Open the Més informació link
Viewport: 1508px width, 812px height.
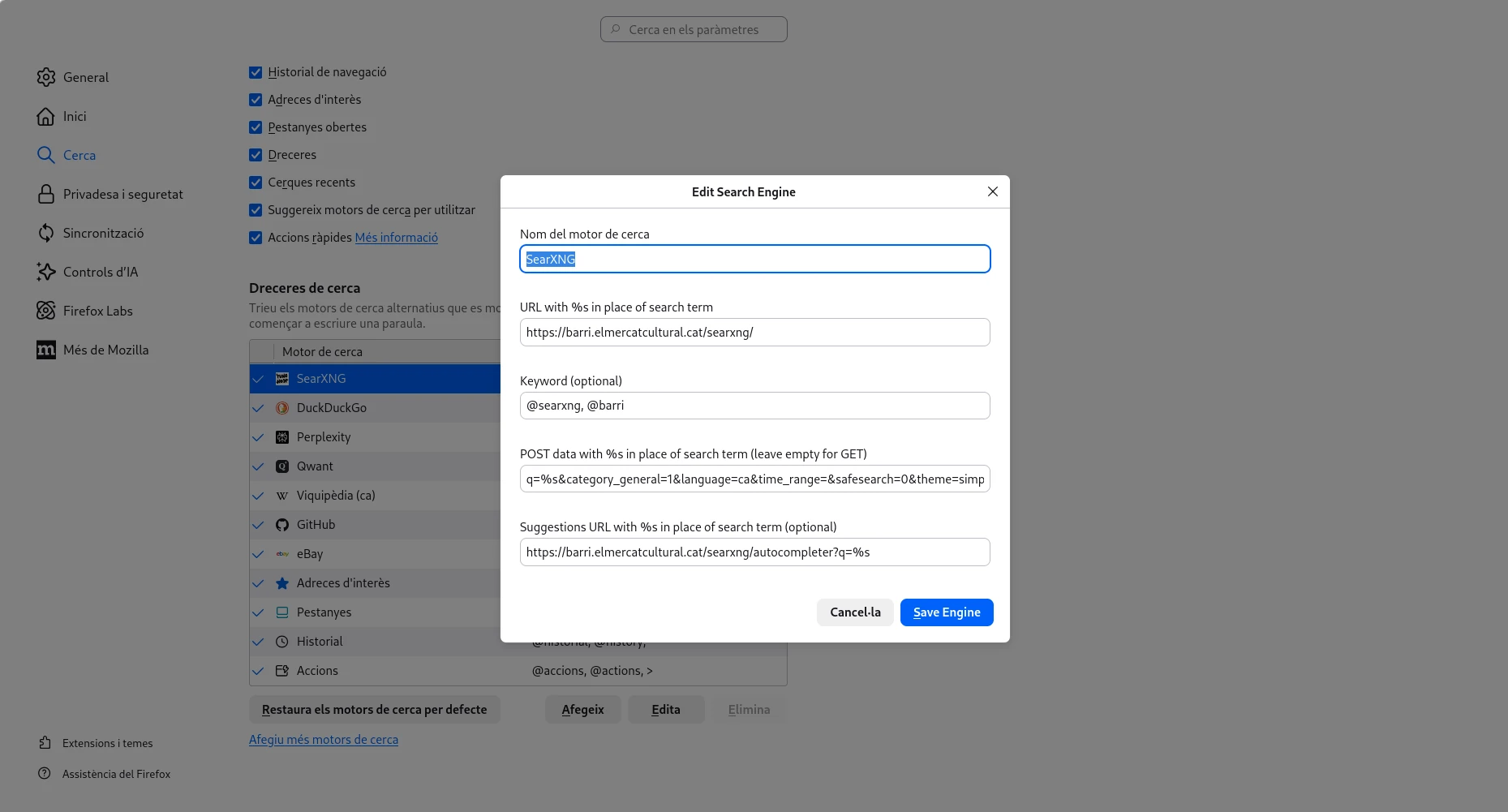click(x=397, y=238)
